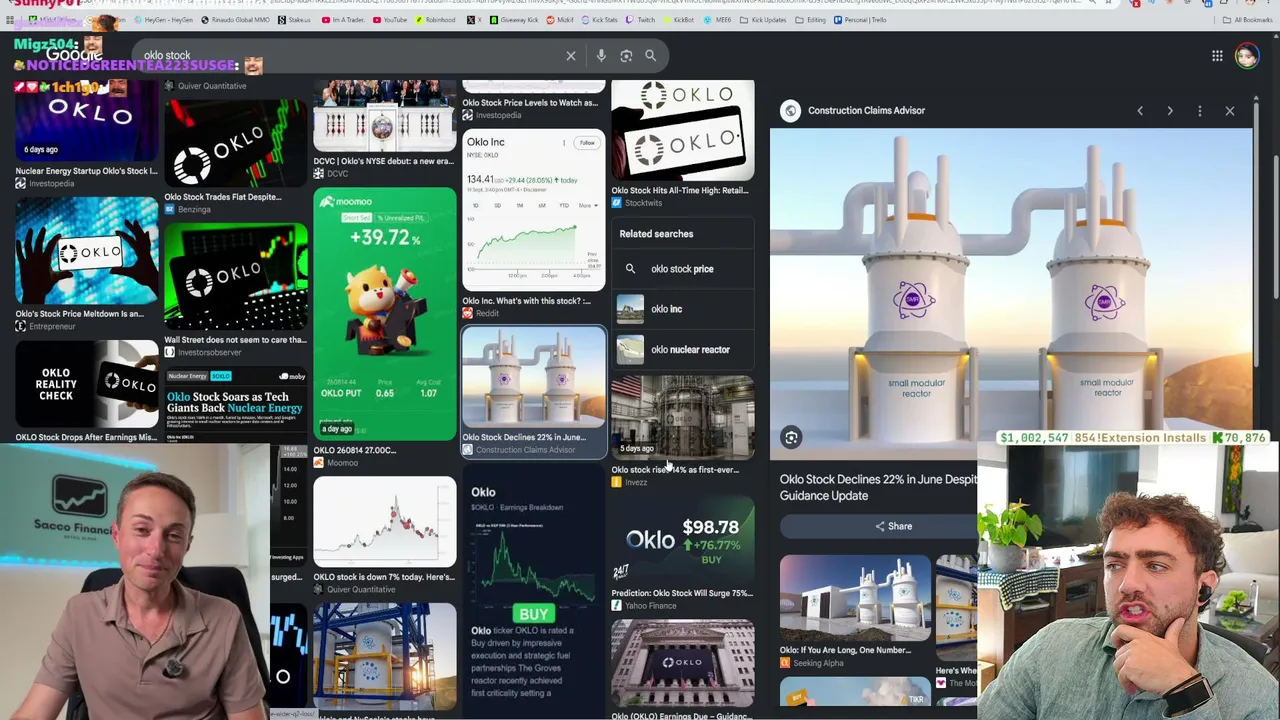
Task: Share the Oklo reactor image
Action: click(893, 526)
